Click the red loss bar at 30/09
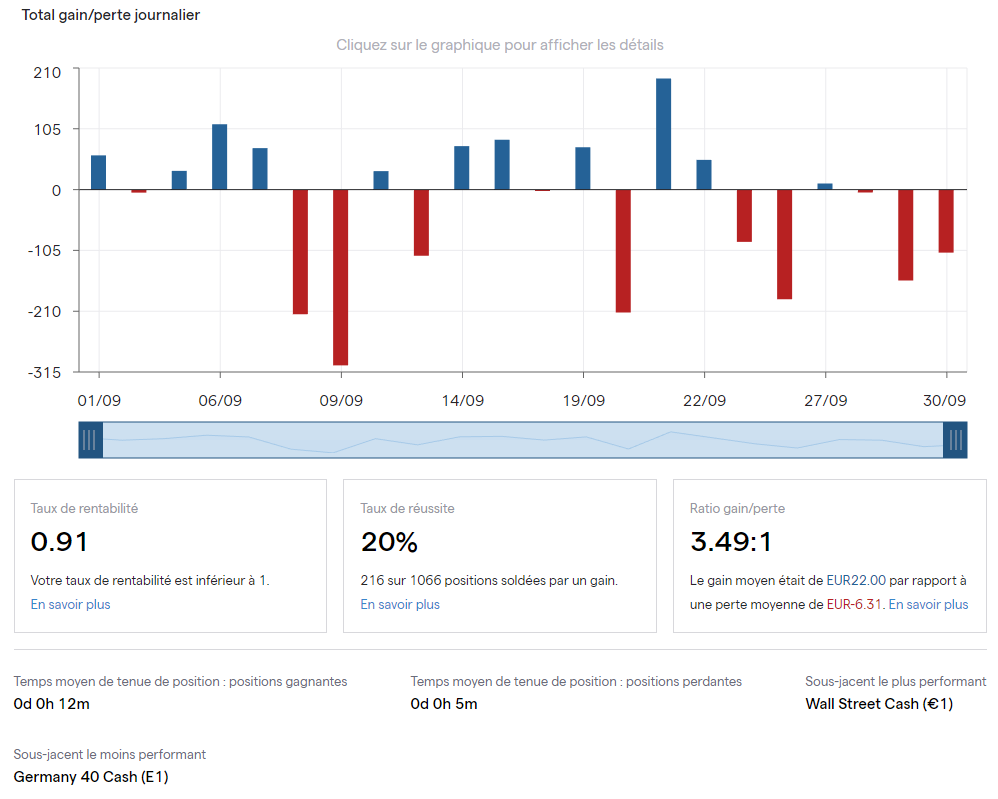This screenshot has width=998, height=799. click(x=946, y=221)
